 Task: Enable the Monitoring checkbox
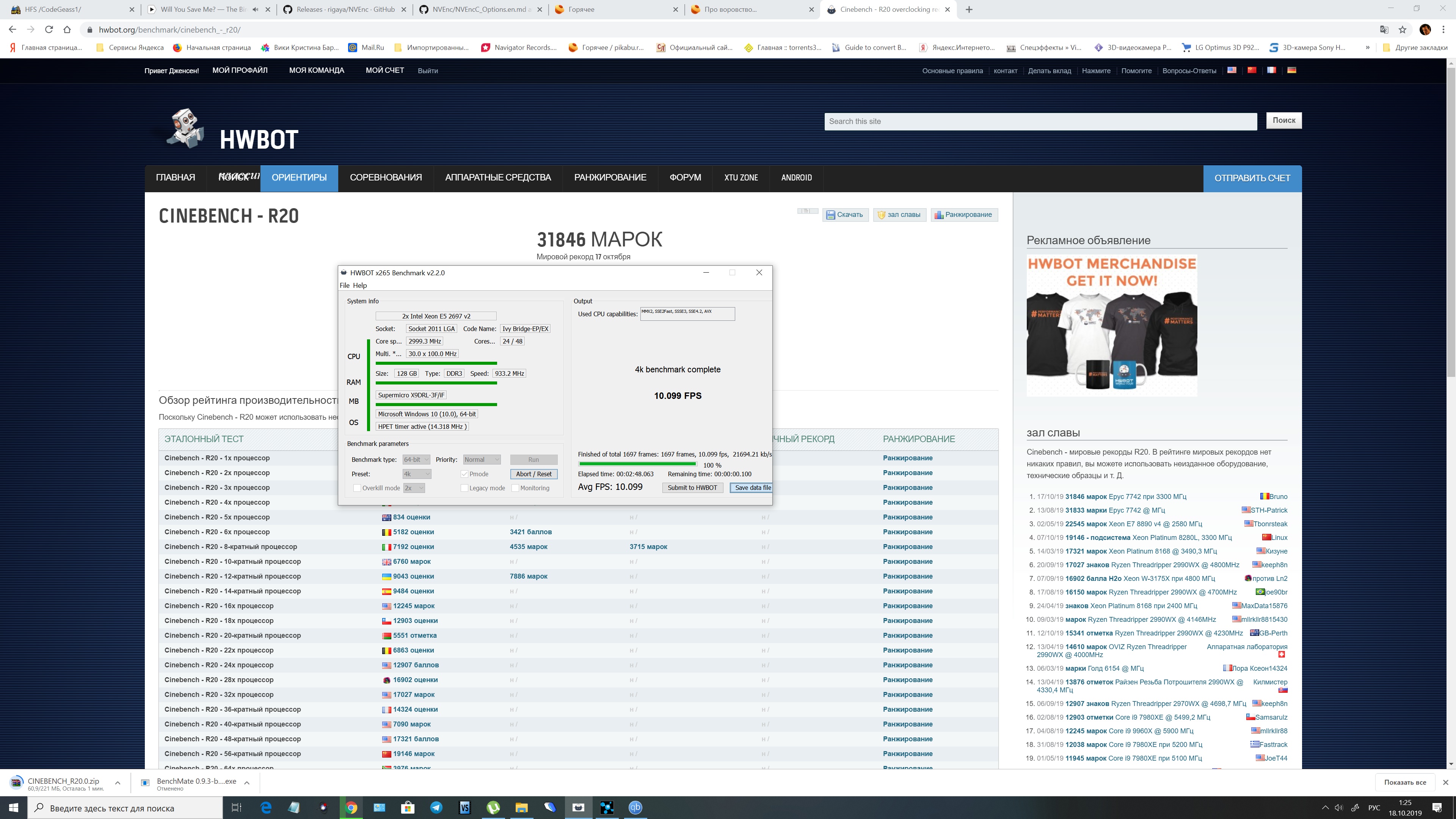(x=515, y=488)
